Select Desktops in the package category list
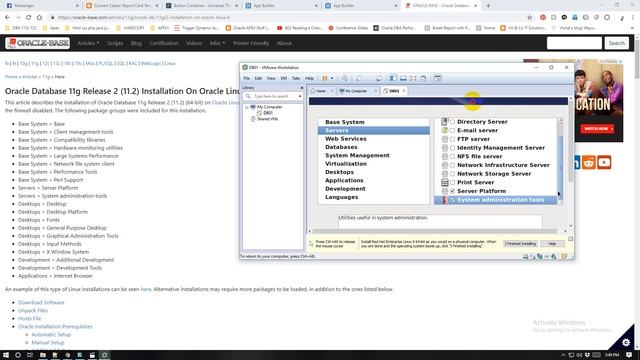 click(x=339, y=172)
